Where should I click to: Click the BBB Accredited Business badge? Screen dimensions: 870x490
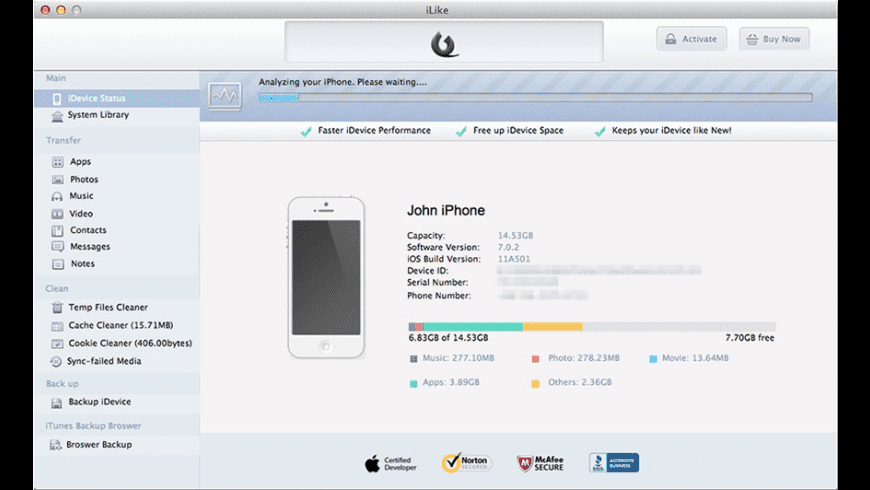(x=614, y=462)
